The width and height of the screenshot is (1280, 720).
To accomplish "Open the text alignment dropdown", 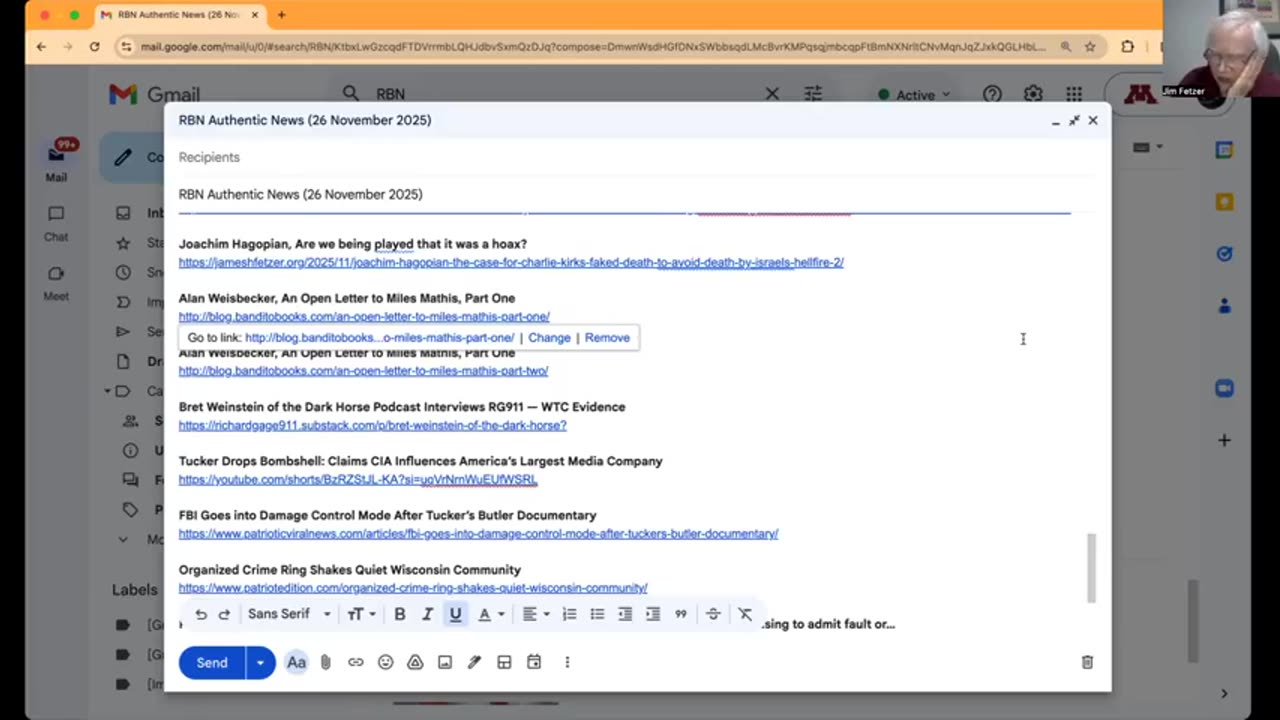I will tap(535, 614).
